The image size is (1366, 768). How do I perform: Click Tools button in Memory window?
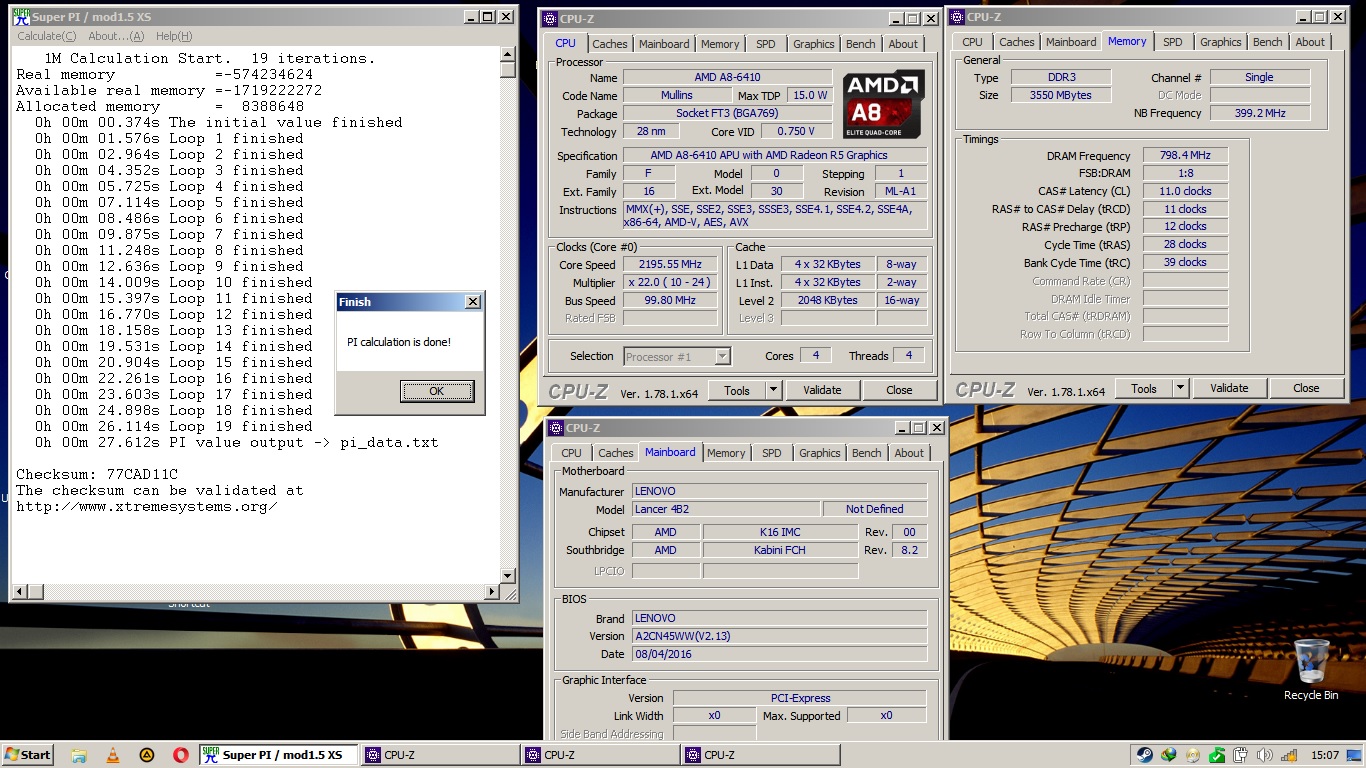tap(1144, 388)
